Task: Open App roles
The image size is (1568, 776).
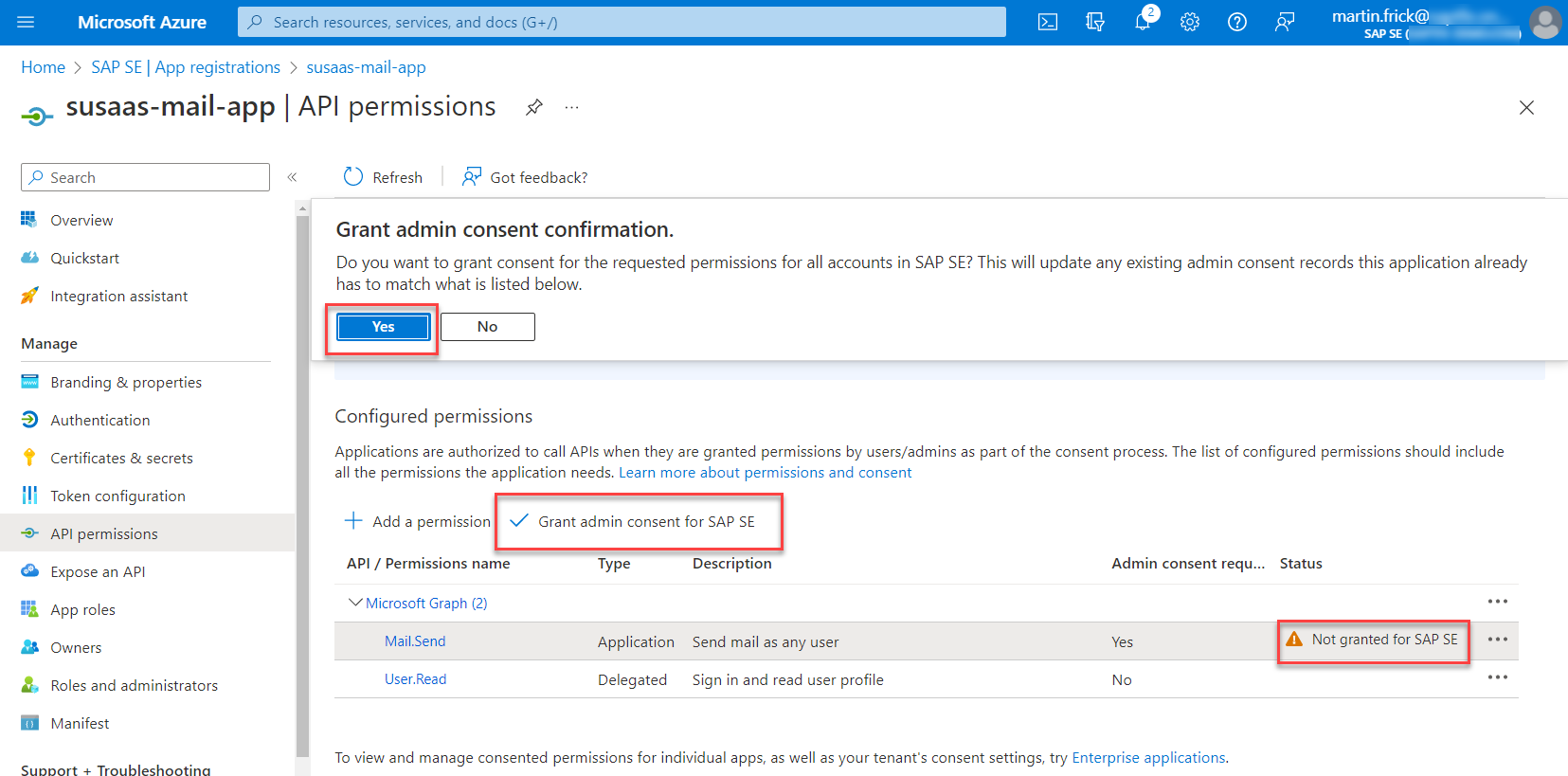Action: click(x=82, y=609)
